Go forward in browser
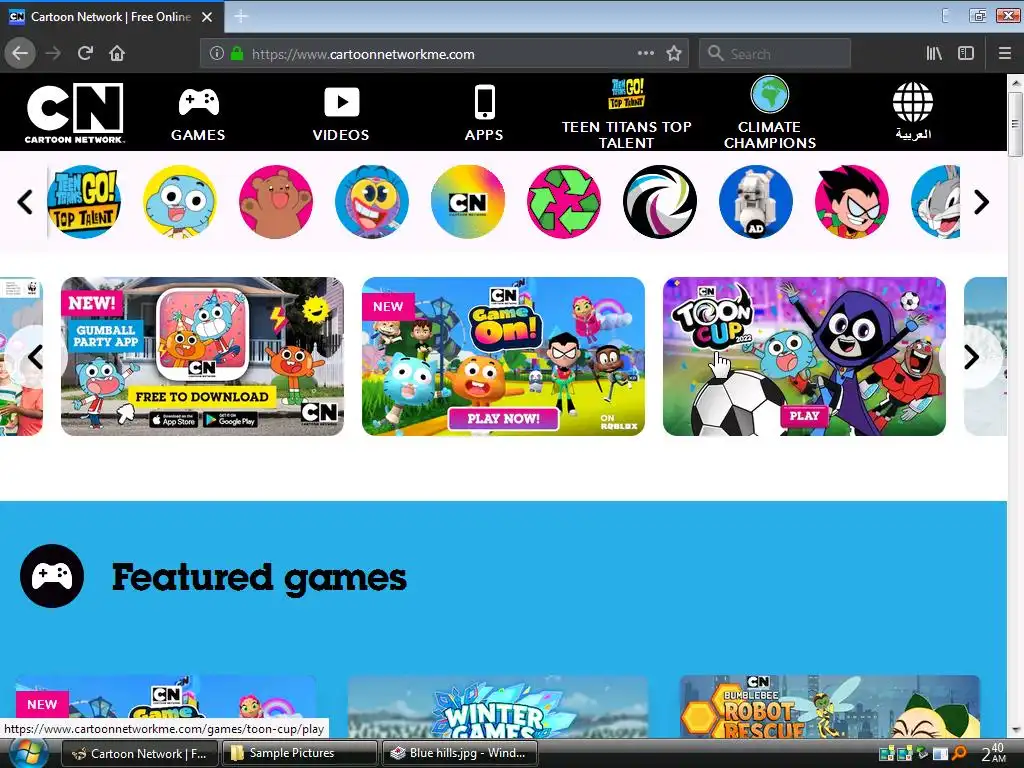 [53, 54]
